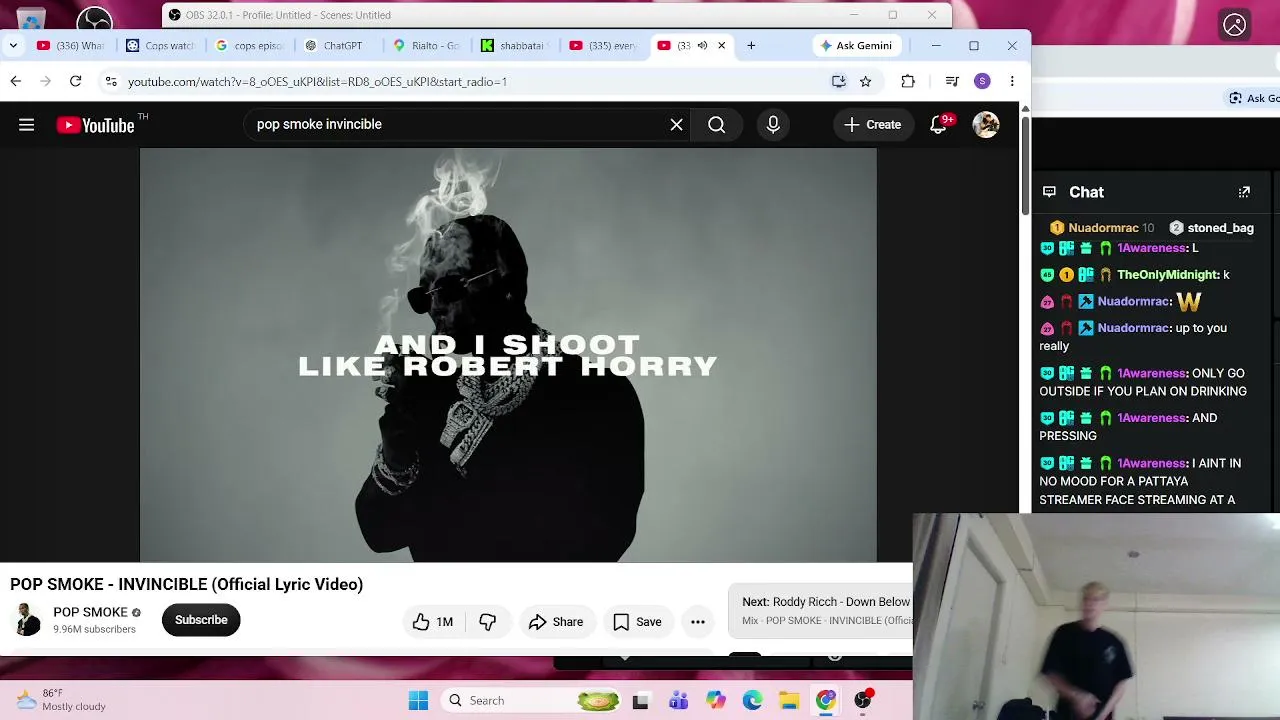Open a new Chrome tab
The width and height of the screenshot is (1280, 720).
751,46
